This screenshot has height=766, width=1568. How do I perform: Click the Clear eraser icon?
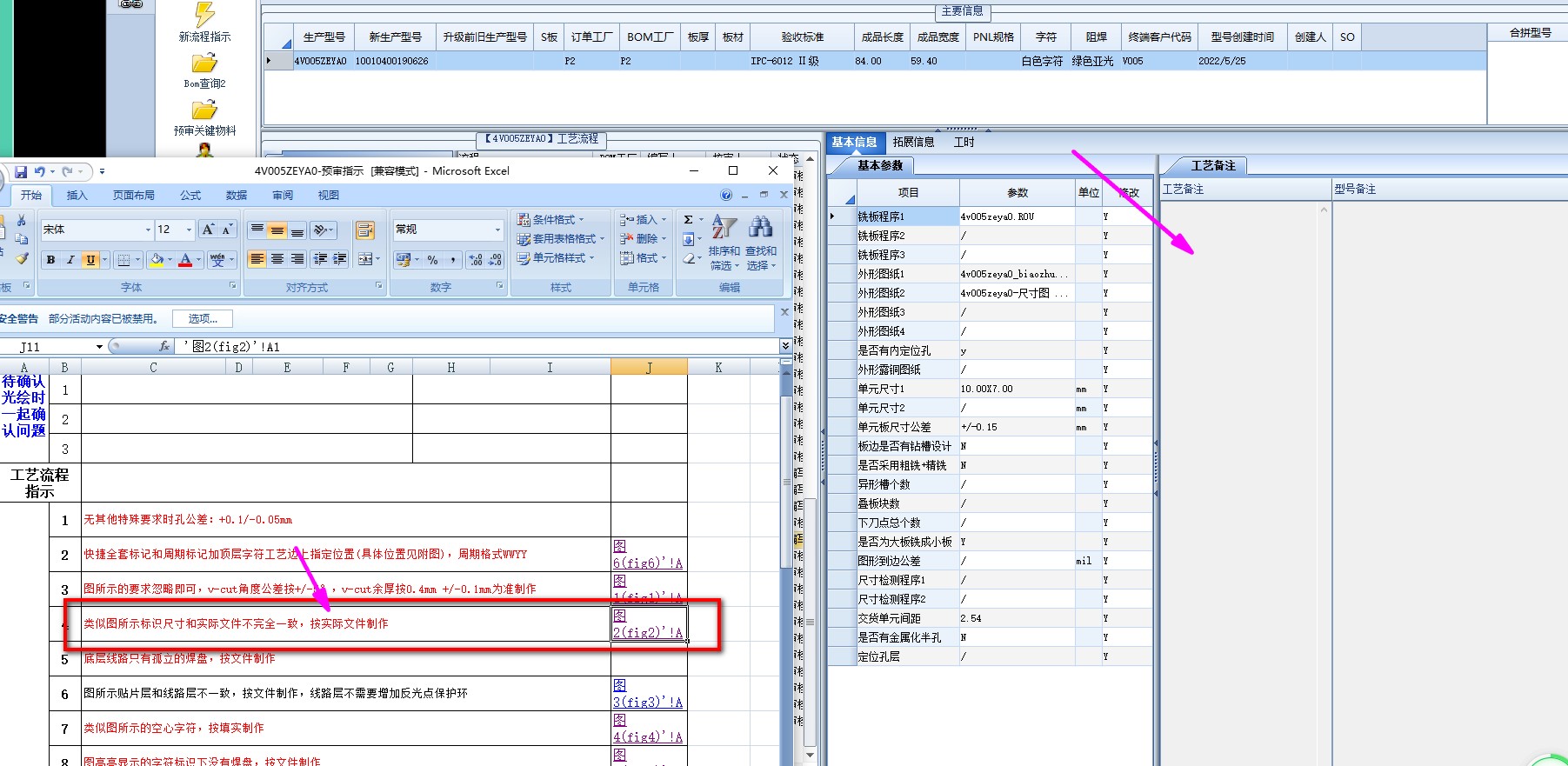pyautogui.click(x=689, y=258)
